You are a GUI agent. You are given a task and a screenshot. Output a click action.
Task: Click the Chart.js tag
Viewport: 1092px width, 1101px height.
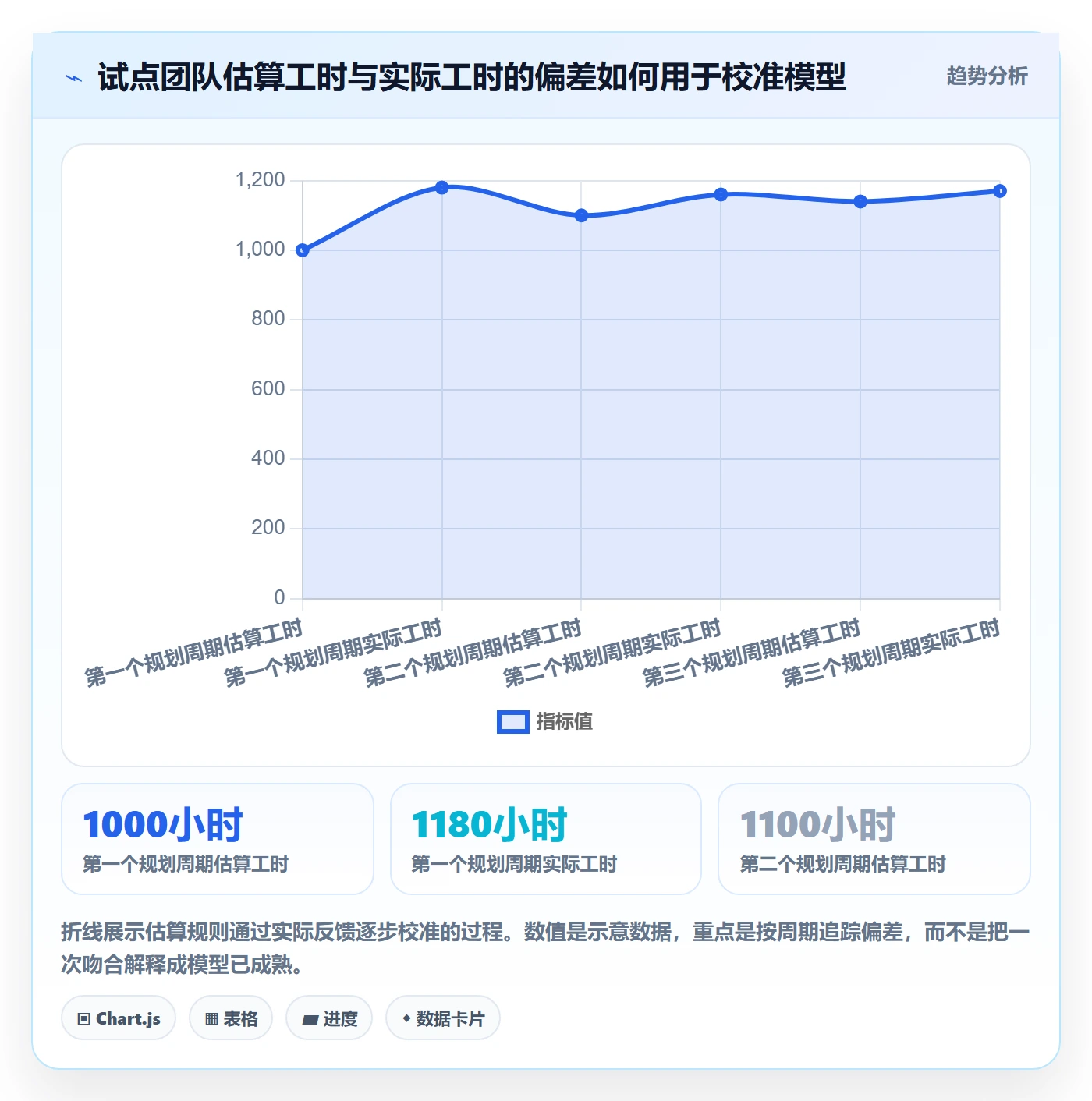119,1018
